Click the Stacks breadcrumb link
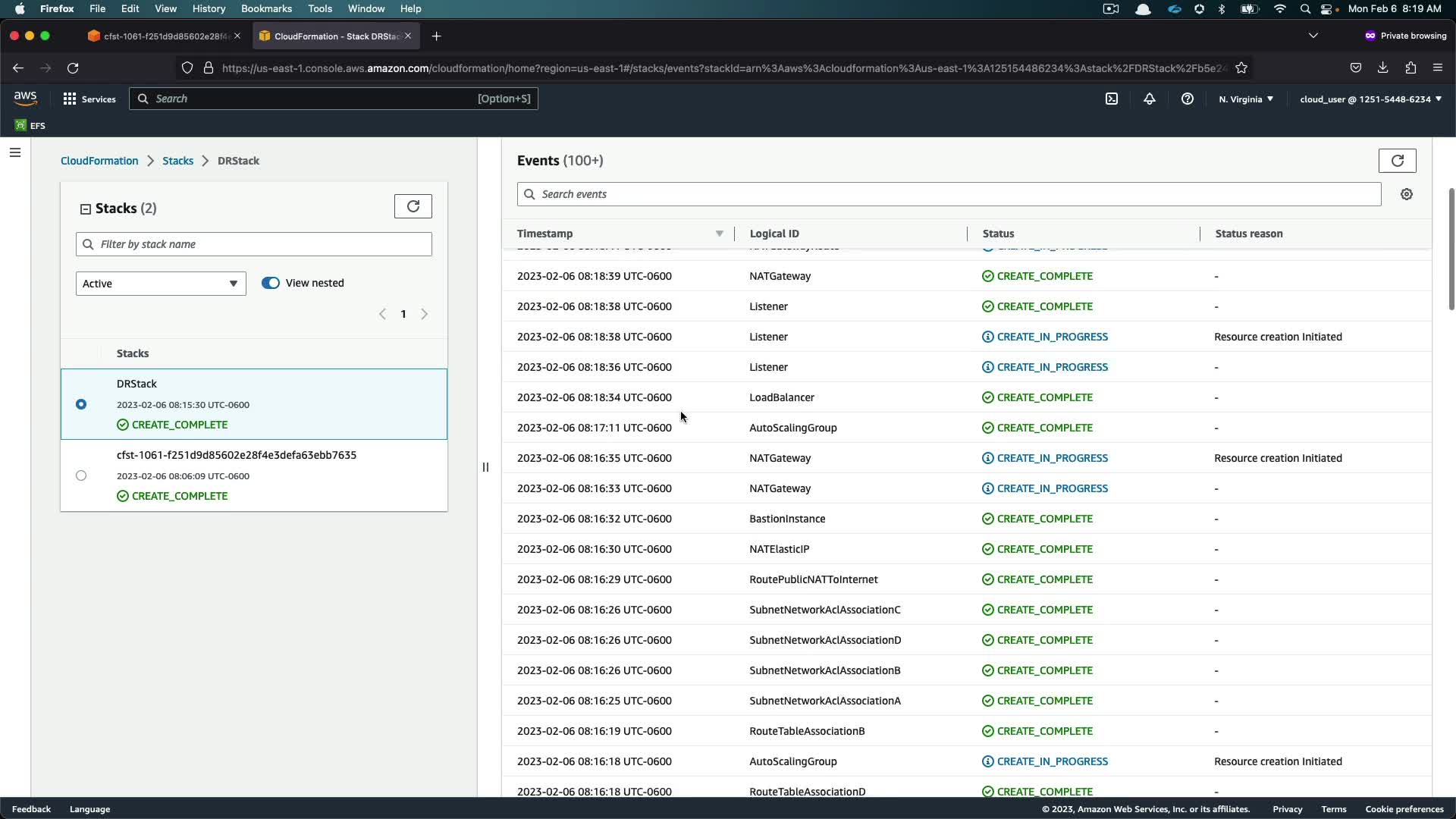Screen dimensions: 1456x819 [177, 161]
